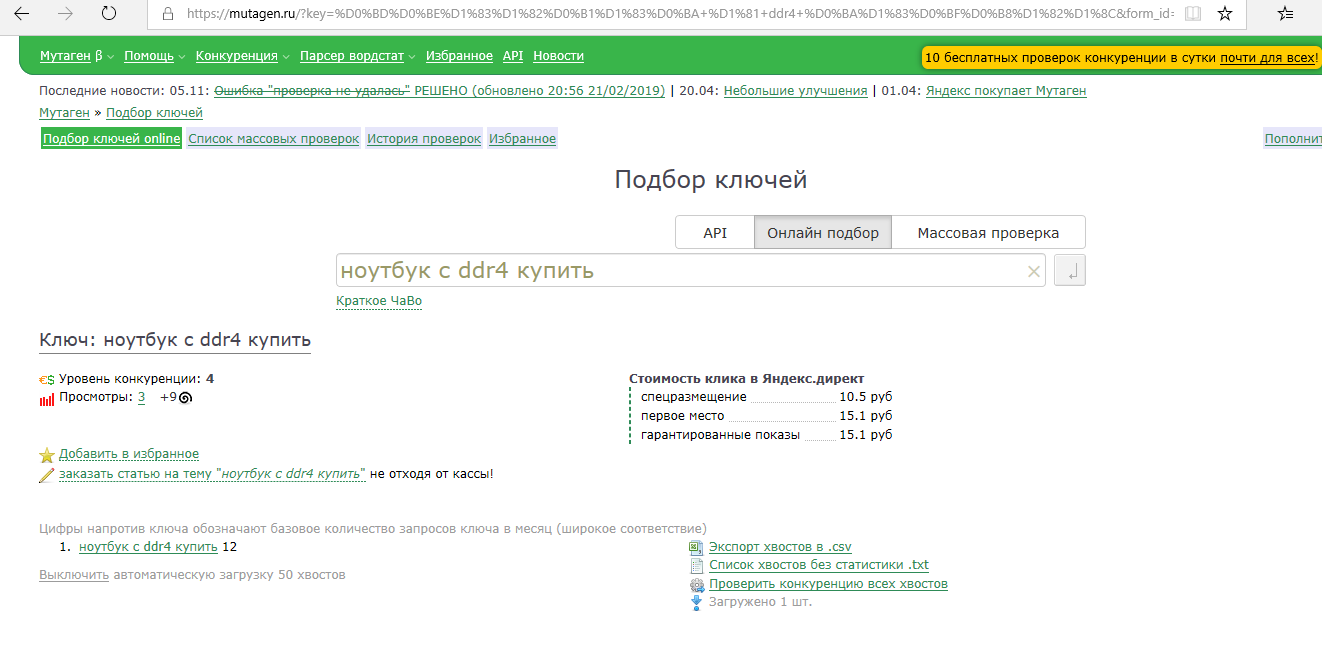Click the competition level currency icon
1322x666 pixels.
pyautogui.click(x=46, y=380)
